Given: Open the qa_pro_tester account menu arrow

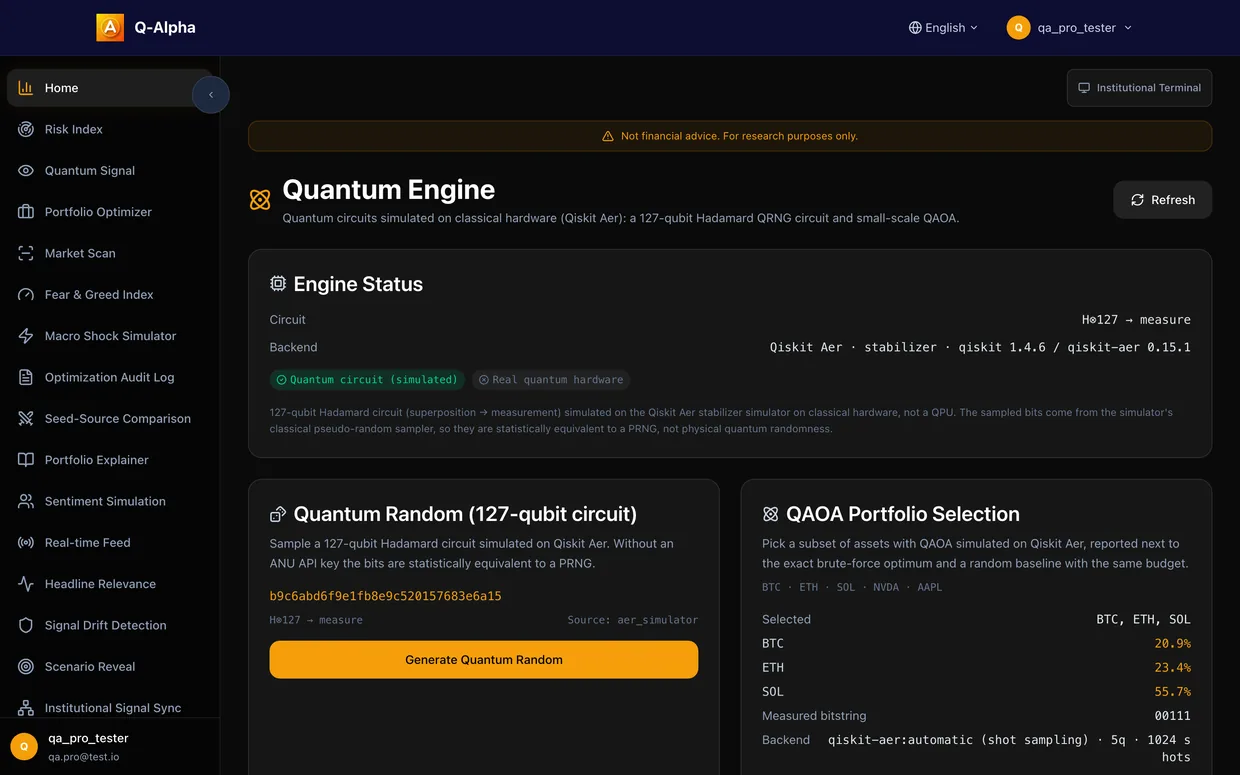Looking at the screenshot, I should 1128,28.
